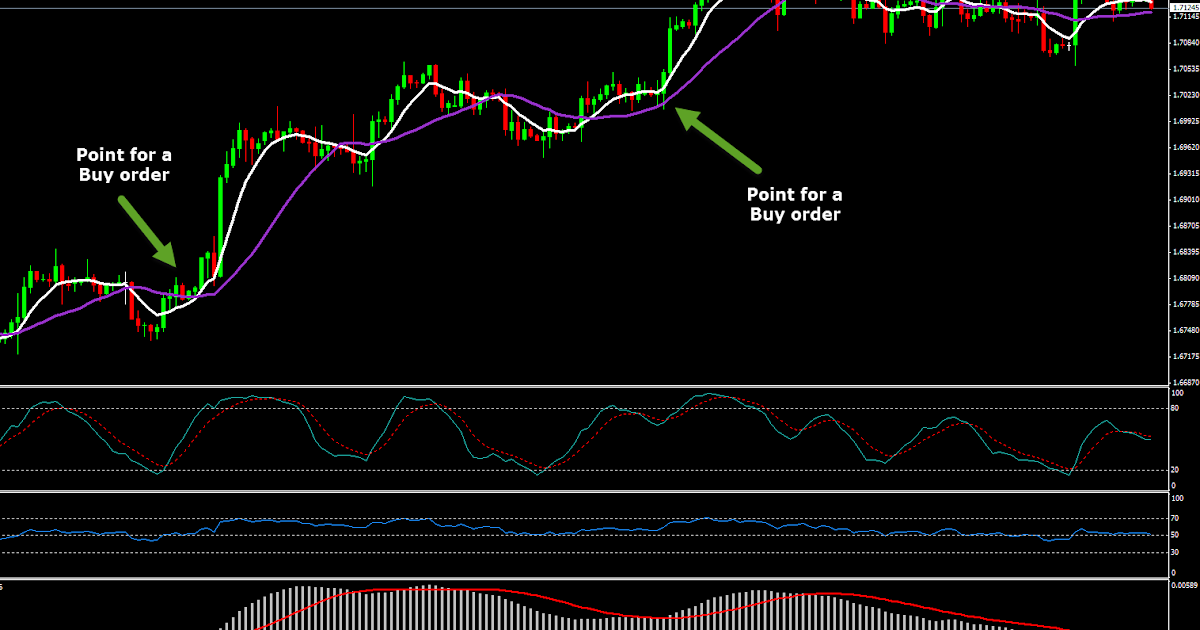This screenshot has height=630, width=1200.
Task: Click the 80 level label on Stochastic scale
Action: pyautogui.click(x=1177, y=408)
